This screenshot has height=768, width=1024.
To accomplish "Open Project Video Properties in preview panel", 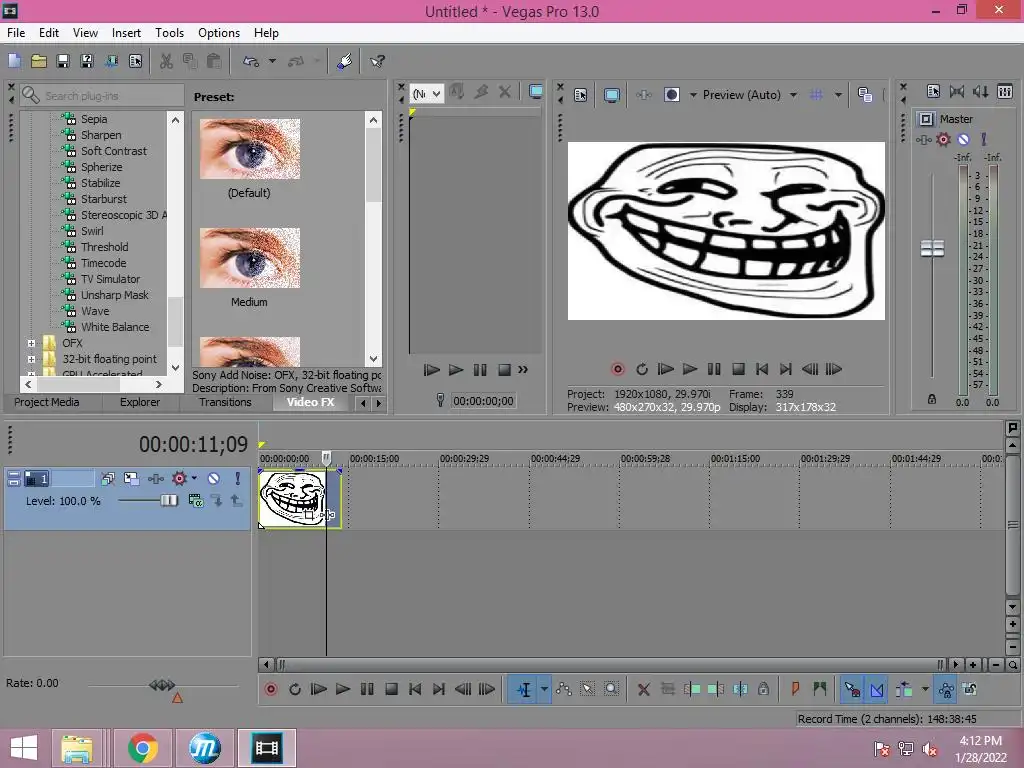I will point(581,95).
